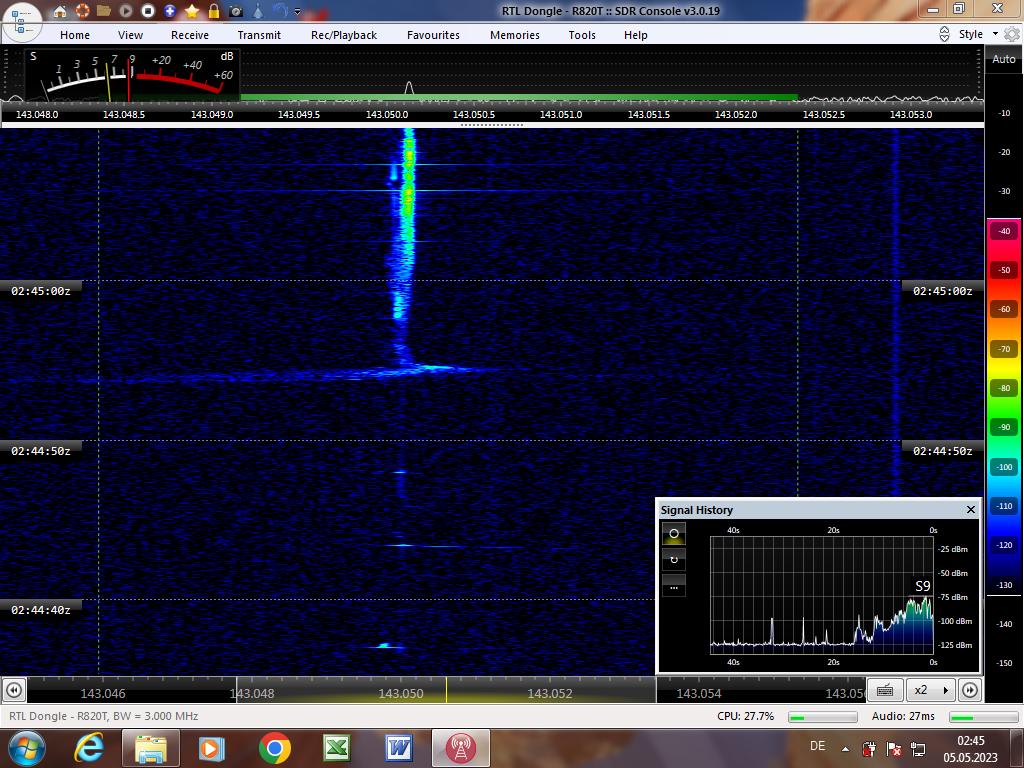Click the yellow star favourites icon
This screenshot has width=1024, height=768.
(192, 11)
